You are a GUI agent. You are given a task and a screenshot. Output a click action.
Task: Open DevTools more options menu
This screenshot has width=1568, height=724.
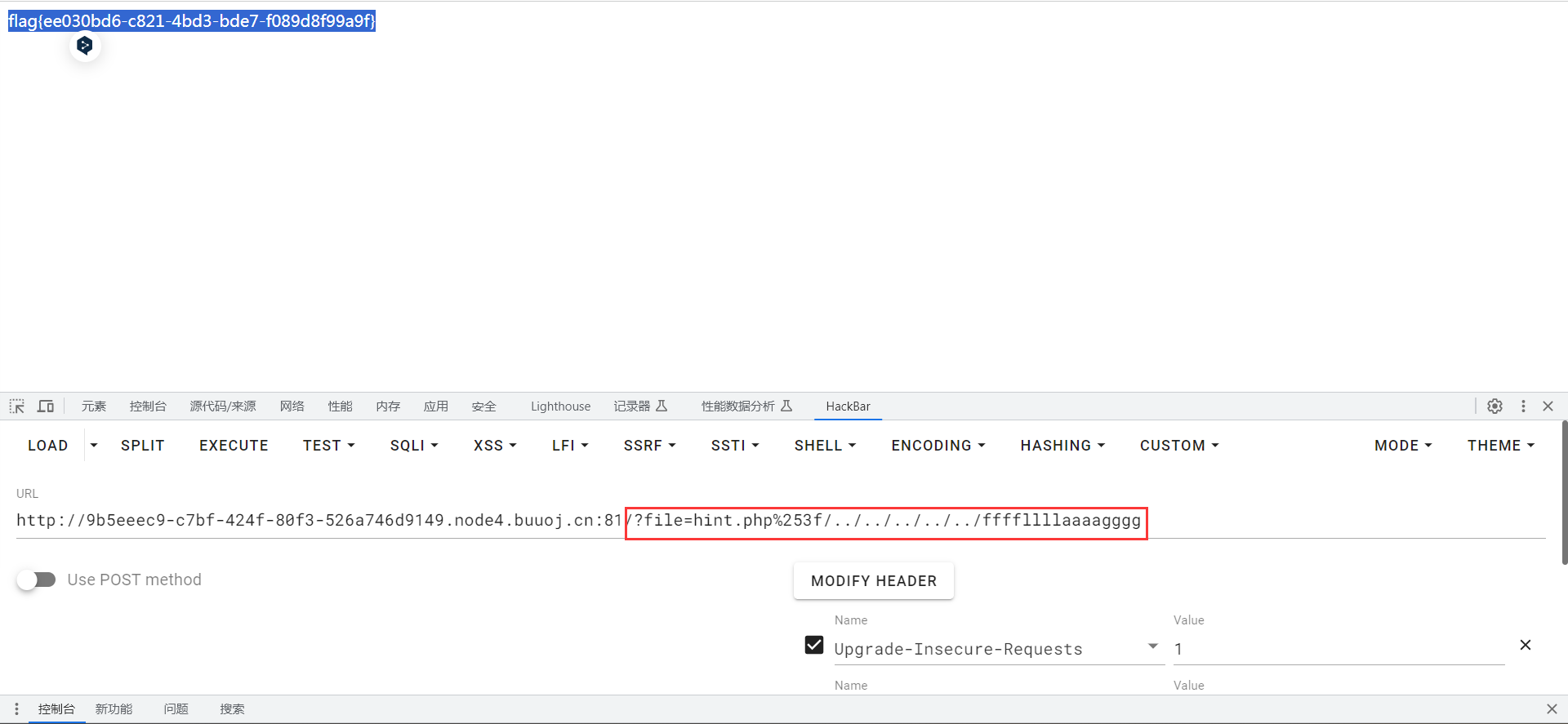coord(1523,406)
